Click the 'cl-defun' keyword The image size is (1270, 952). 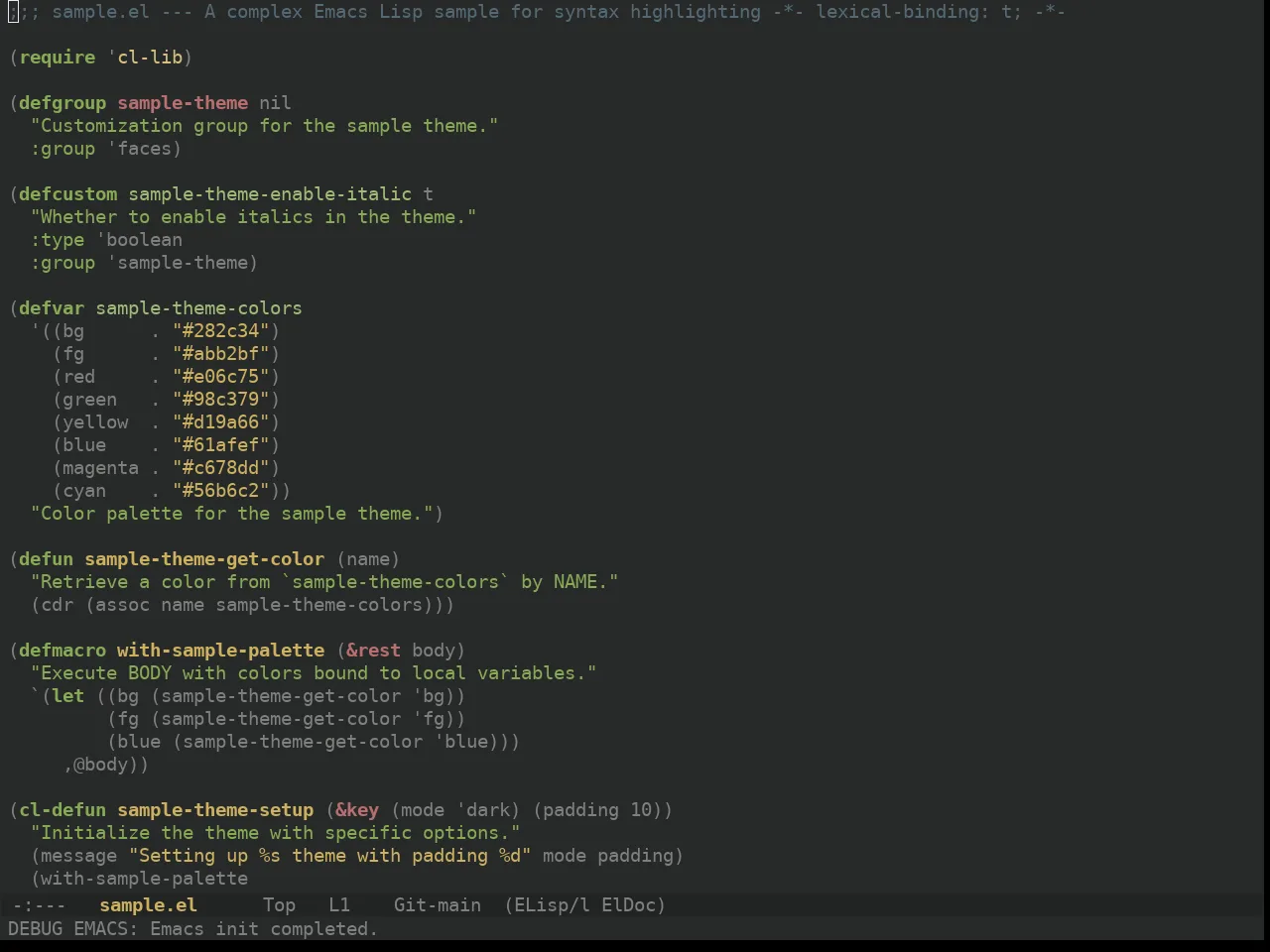pos(63,809)
